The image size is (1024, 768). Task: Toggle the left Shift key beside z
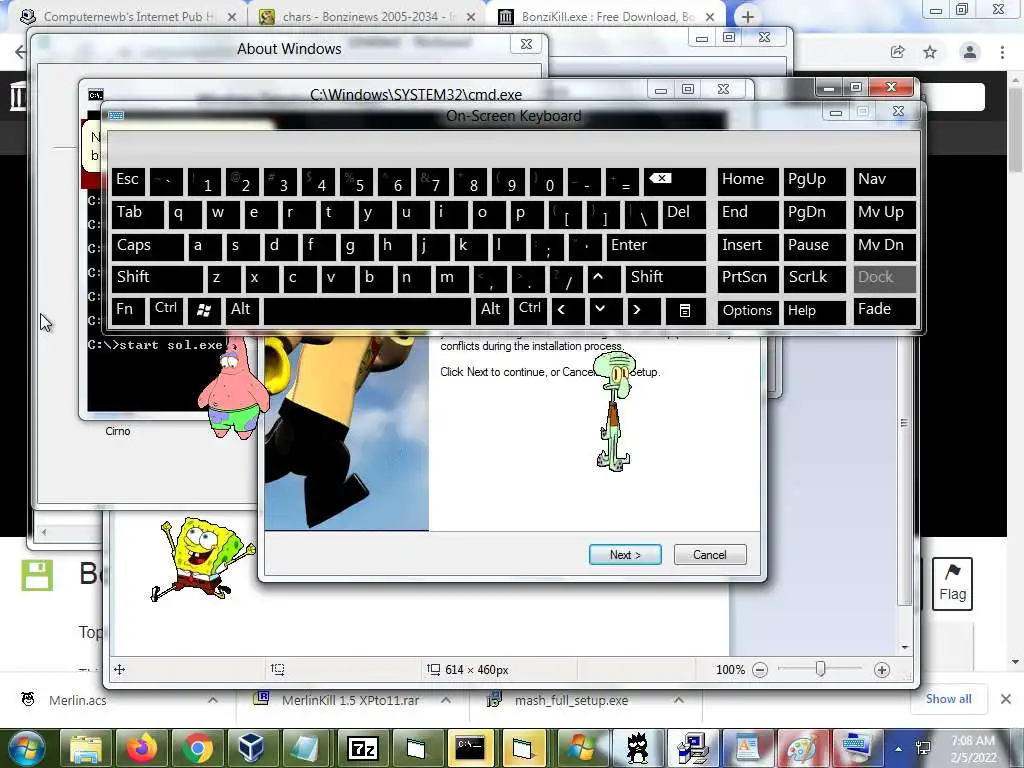[157, 279]
